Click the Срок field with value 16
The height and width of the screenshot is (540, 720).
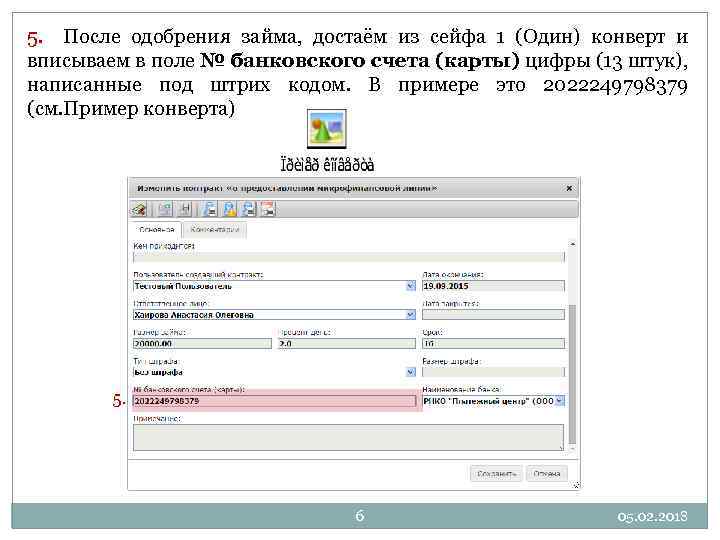coord(493,343)
